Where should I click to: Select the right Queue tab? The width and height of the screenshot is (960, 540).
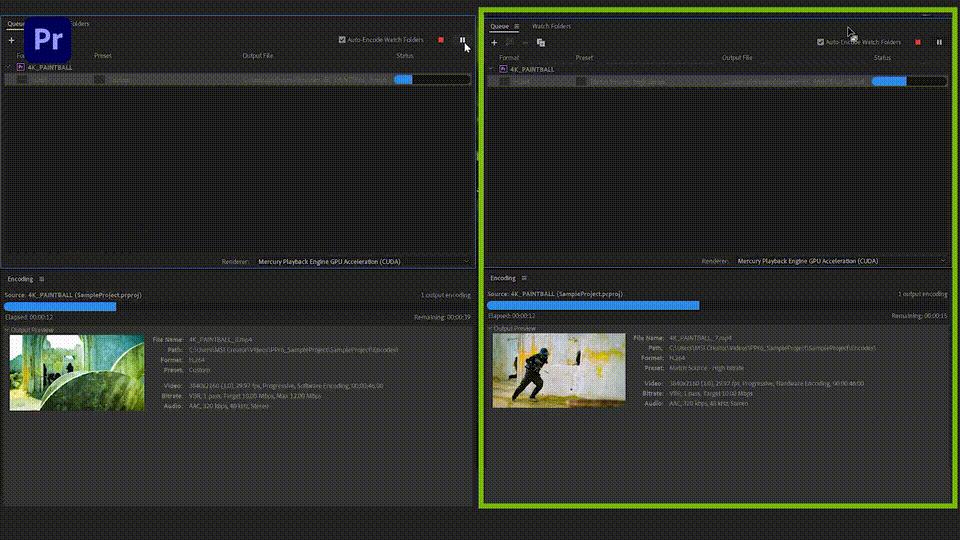click(499, 27)
